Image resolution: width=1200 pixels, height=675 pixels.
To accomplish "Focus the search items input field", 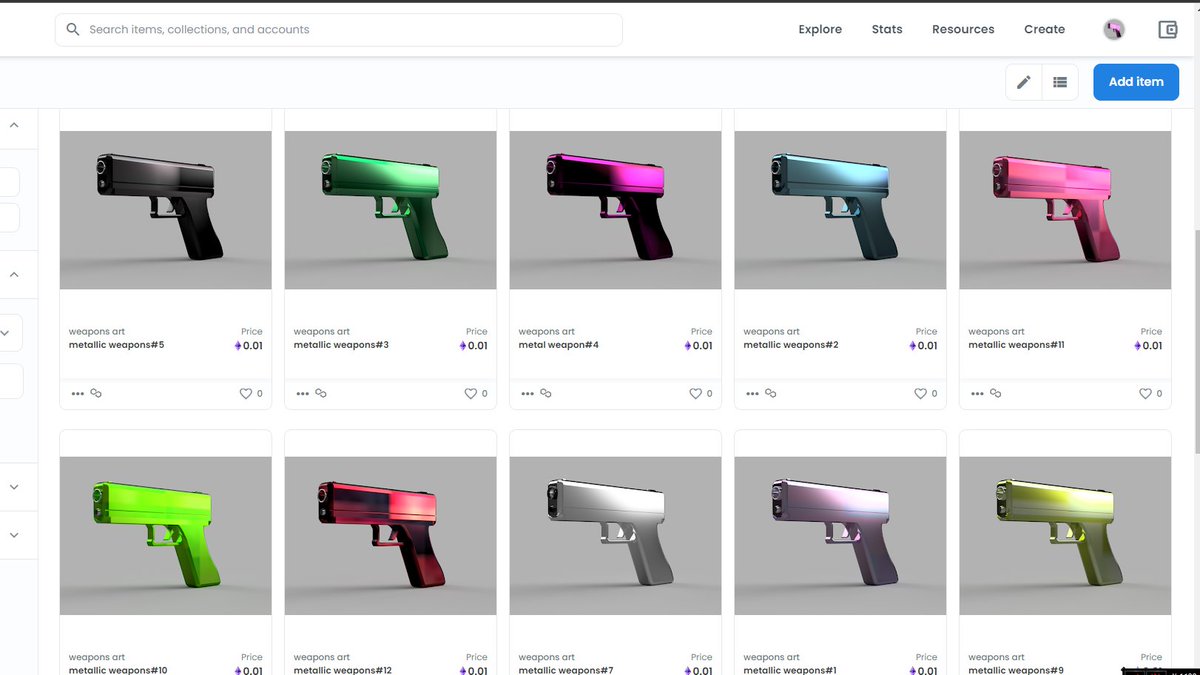I will (x=339, y=30).
